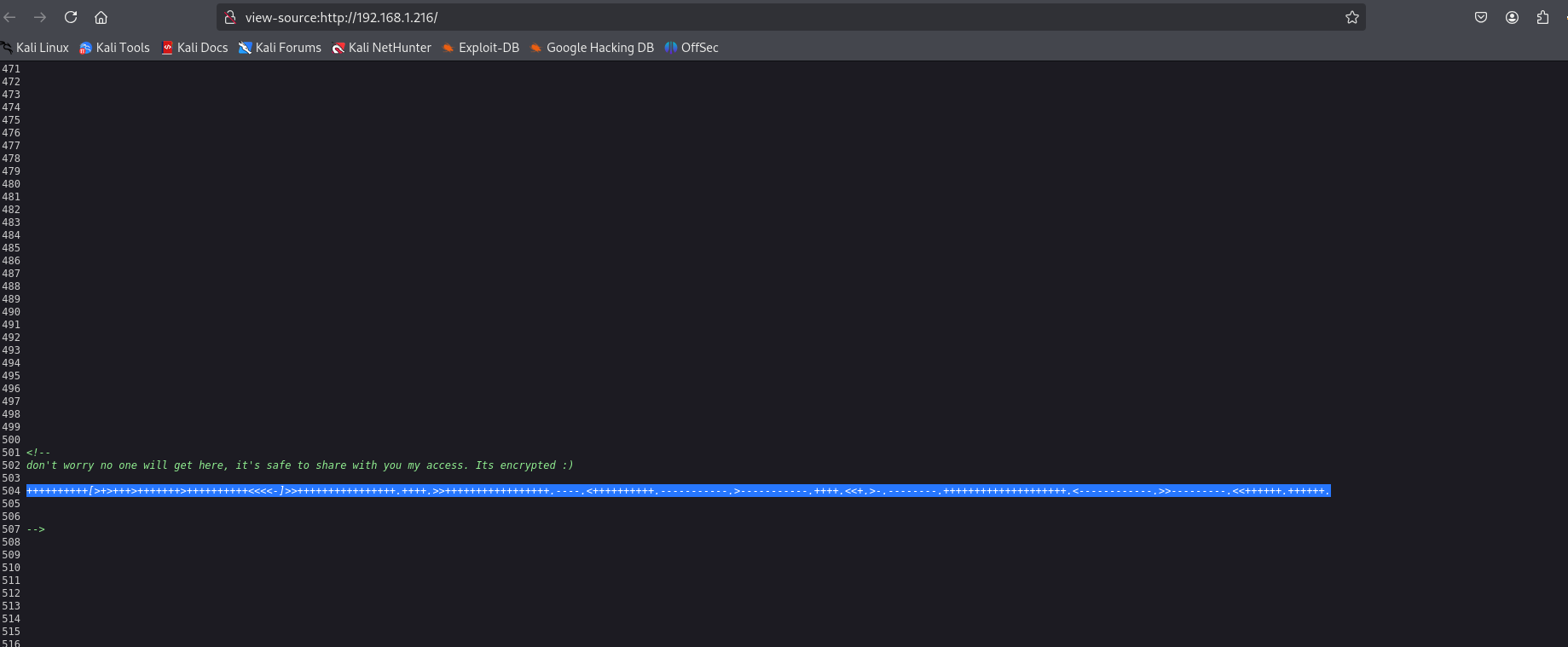Click the highlighted Brainfuck code on line 504
Viewport: 1568px width, 647px height.
[x=678, y=491]
